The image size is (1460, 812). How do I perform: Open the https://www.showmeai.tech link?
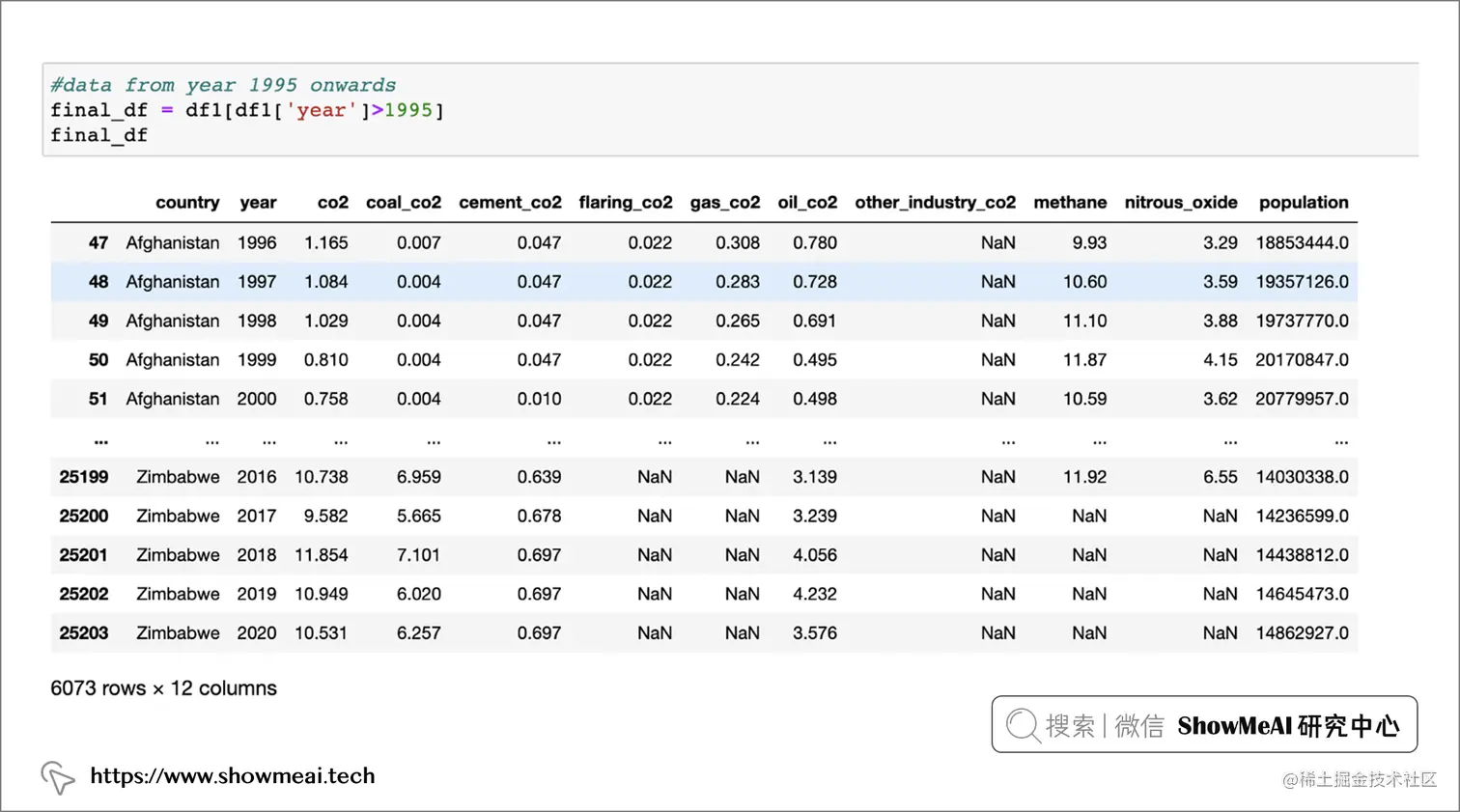232,776
